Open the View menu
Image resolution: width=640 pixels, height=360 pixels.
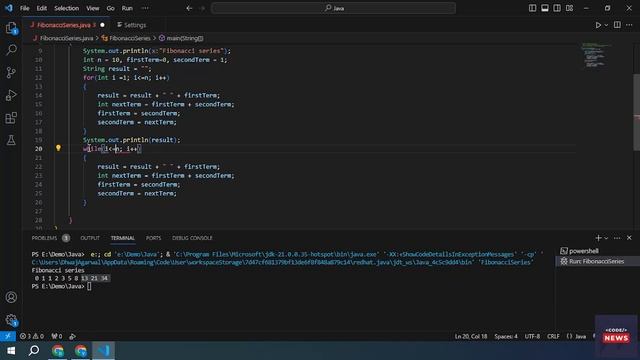point(93,8)
